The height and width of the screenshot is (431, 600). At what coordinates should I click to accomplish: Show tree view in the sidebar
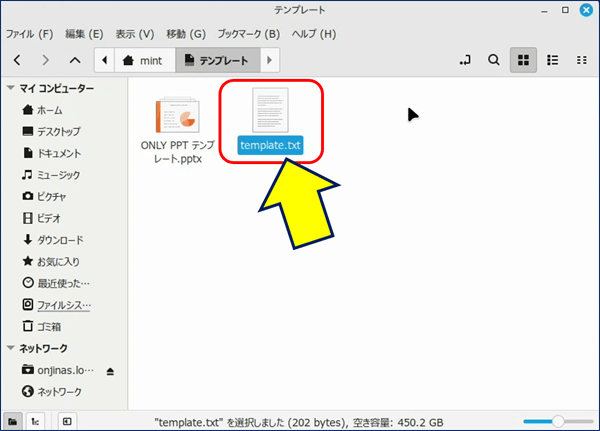[x=35, y=422]
